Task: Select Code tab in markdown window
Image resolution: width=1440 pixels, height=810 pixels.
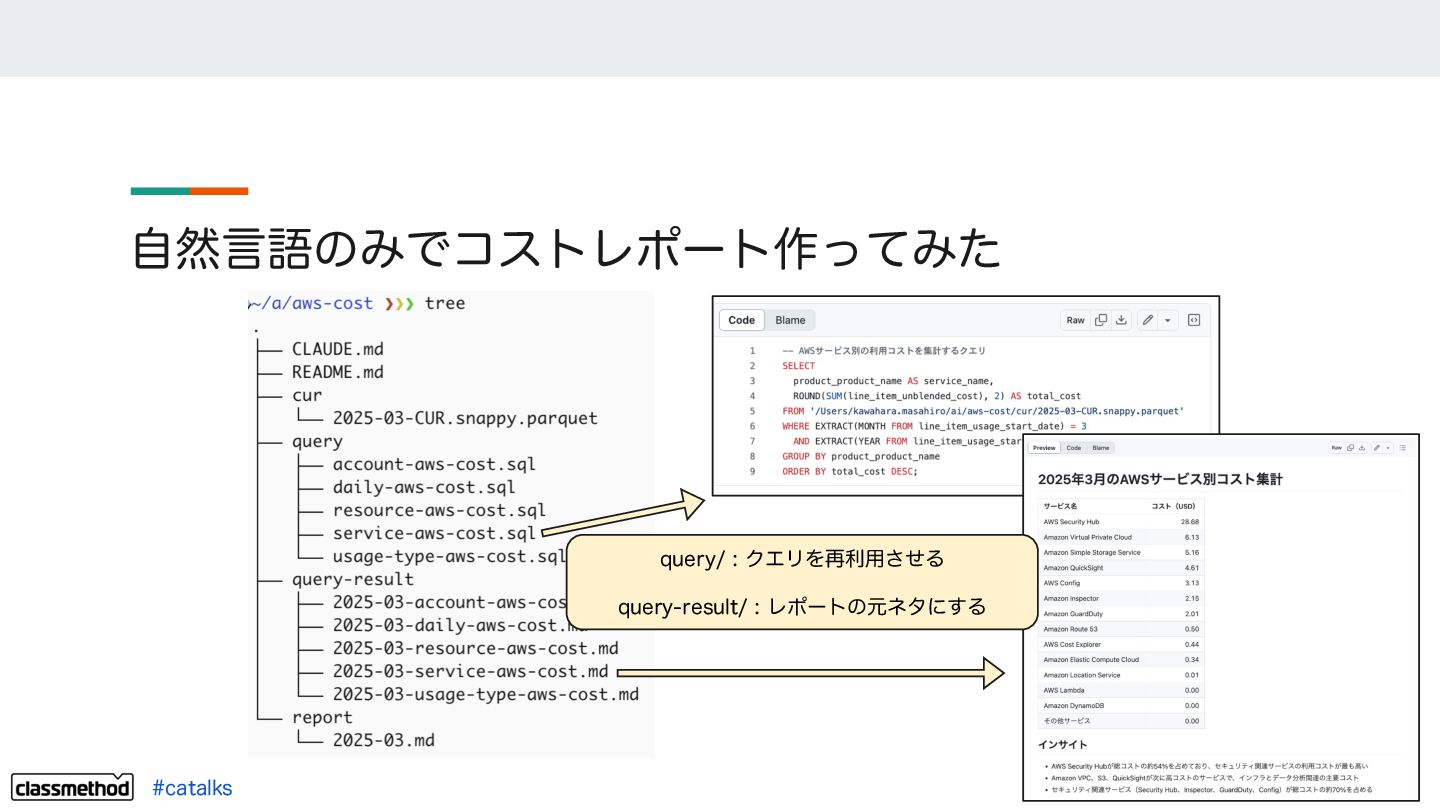Action: pos(1074,448)
